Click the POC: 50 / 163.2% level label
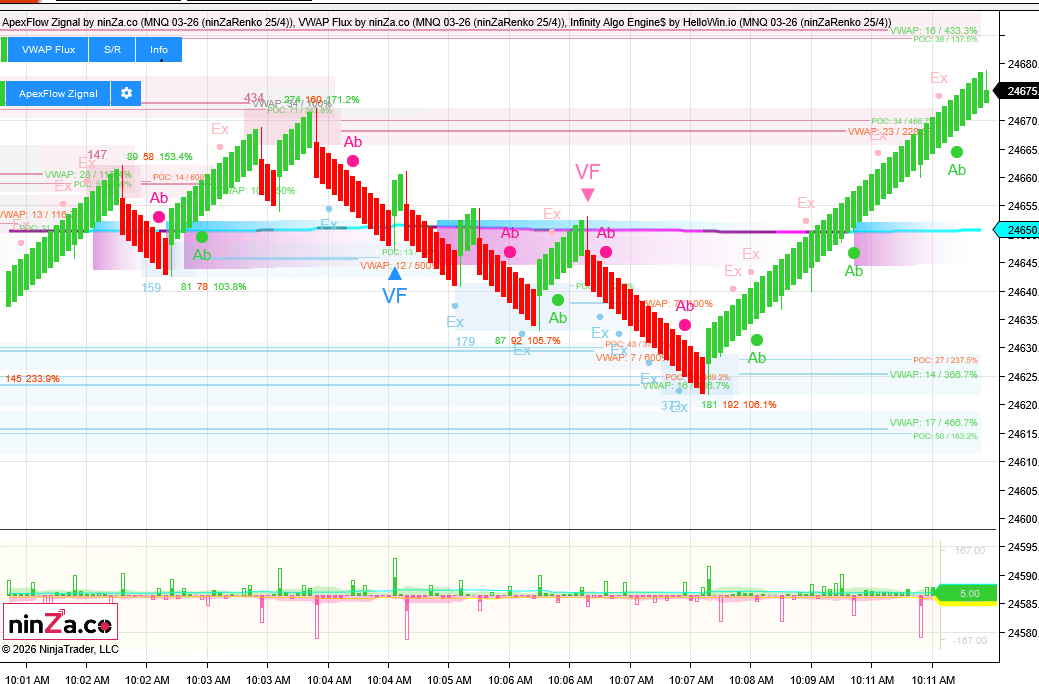The height and width of the screenshot is (684, 1039). (945, 437)
